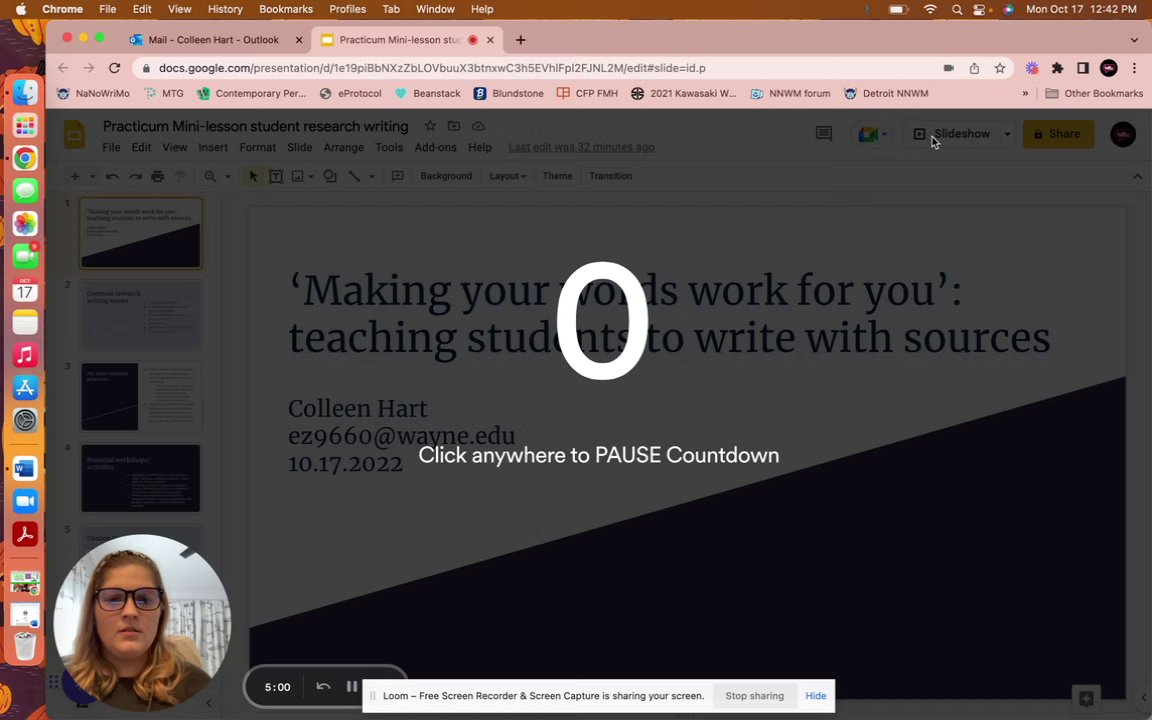Image resolution: width=1152 pixels, height=720 pixels.
Task: Select slide 4 thumbnail
Action: (x=140, y=478)
